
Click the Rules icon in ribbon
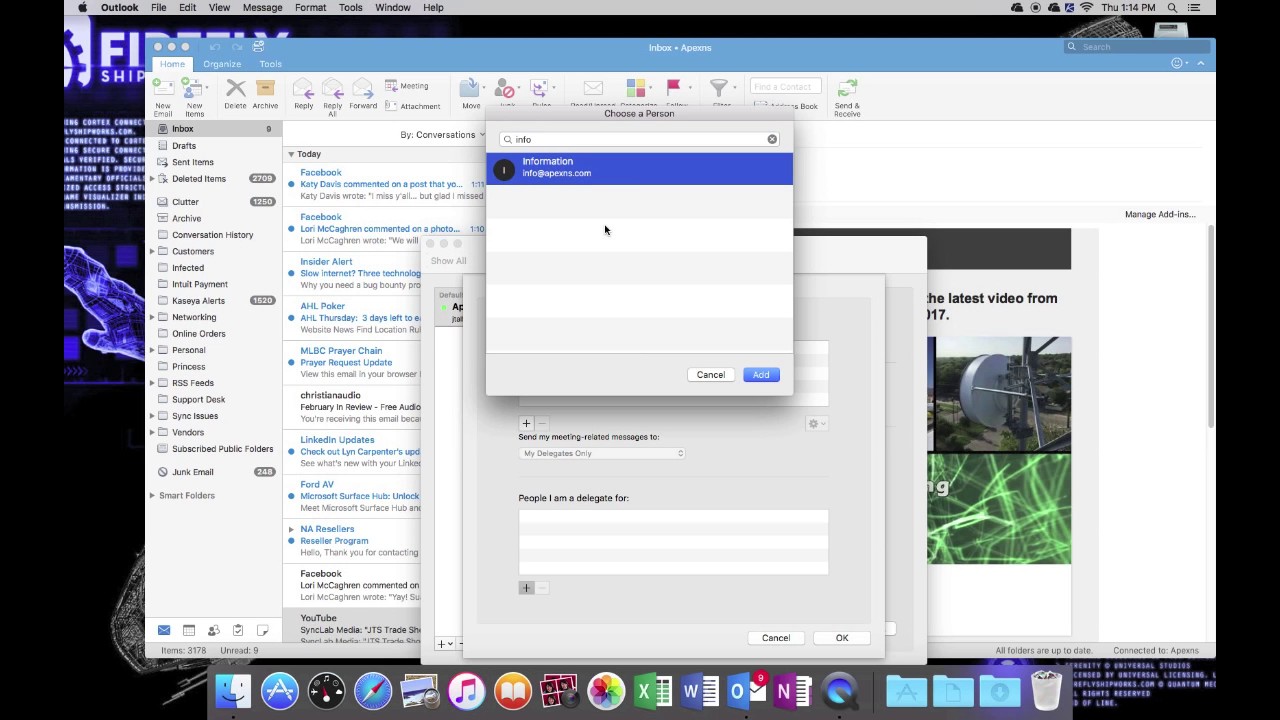(540, 89)
